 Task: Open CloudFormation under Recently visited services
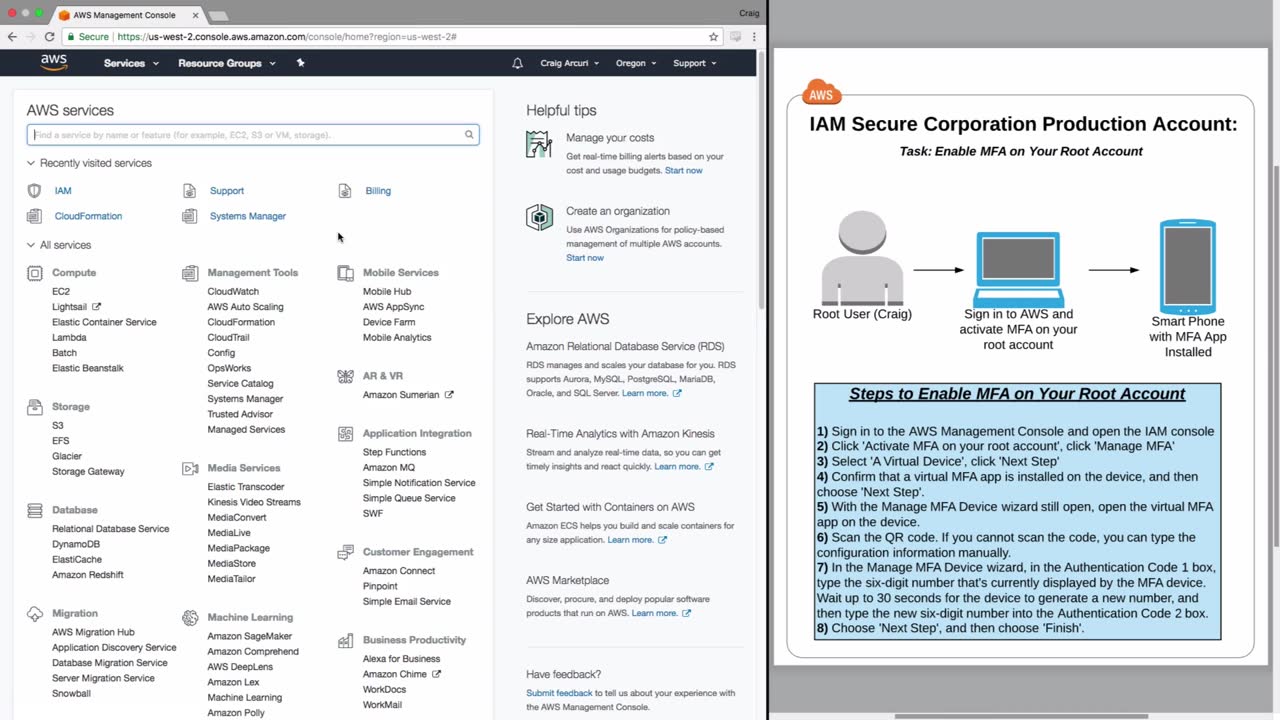[x=88, y=216]
